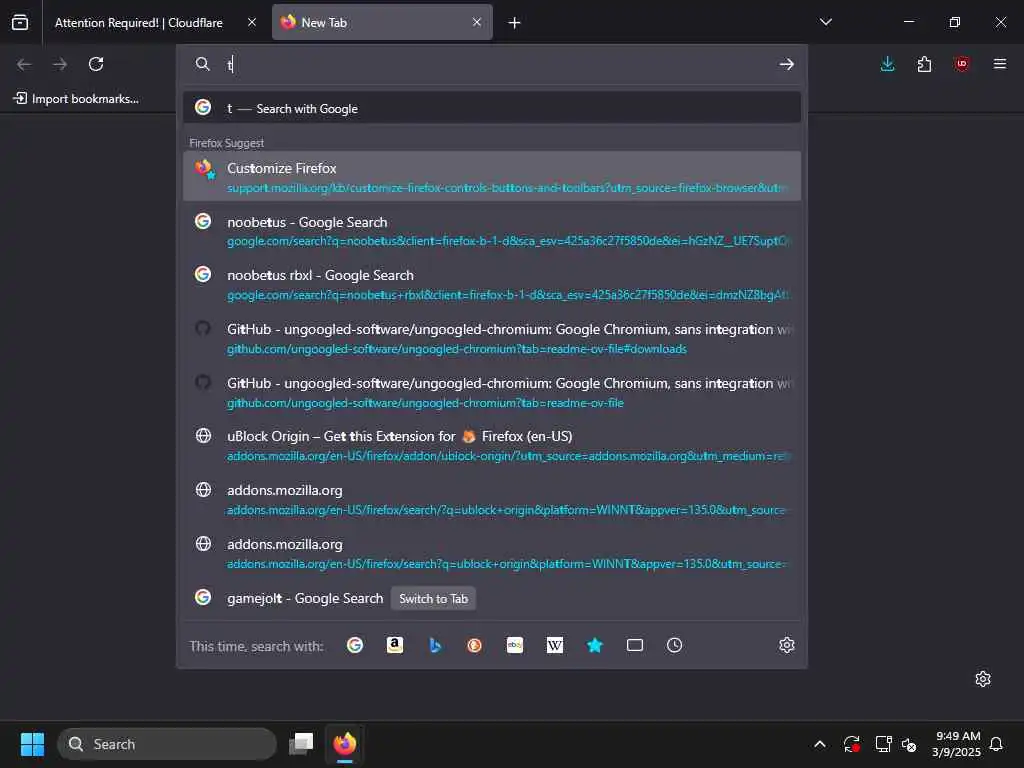Select the New Tab tab

pos(382,22)
